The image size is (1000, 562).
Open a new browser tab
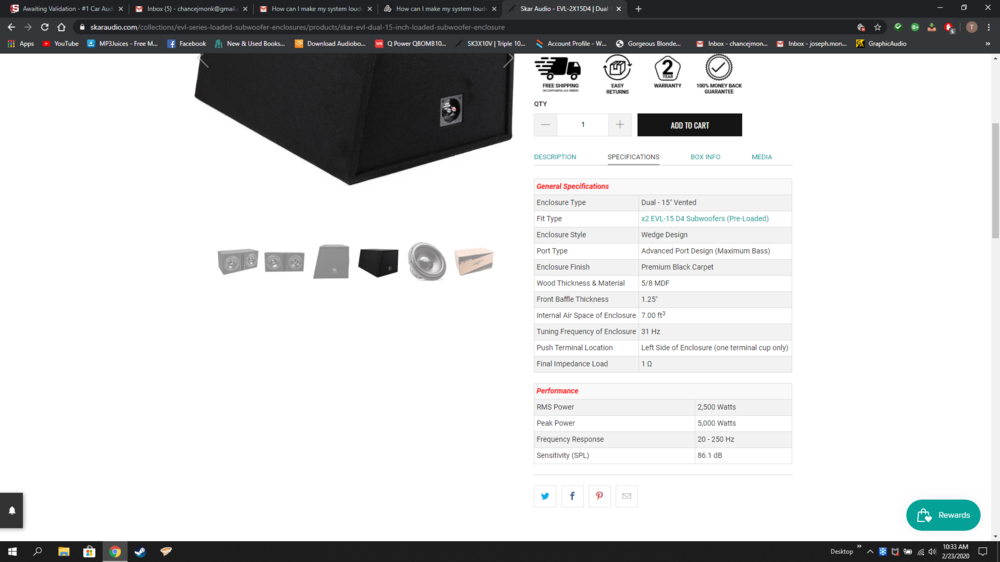coord(638,9)
